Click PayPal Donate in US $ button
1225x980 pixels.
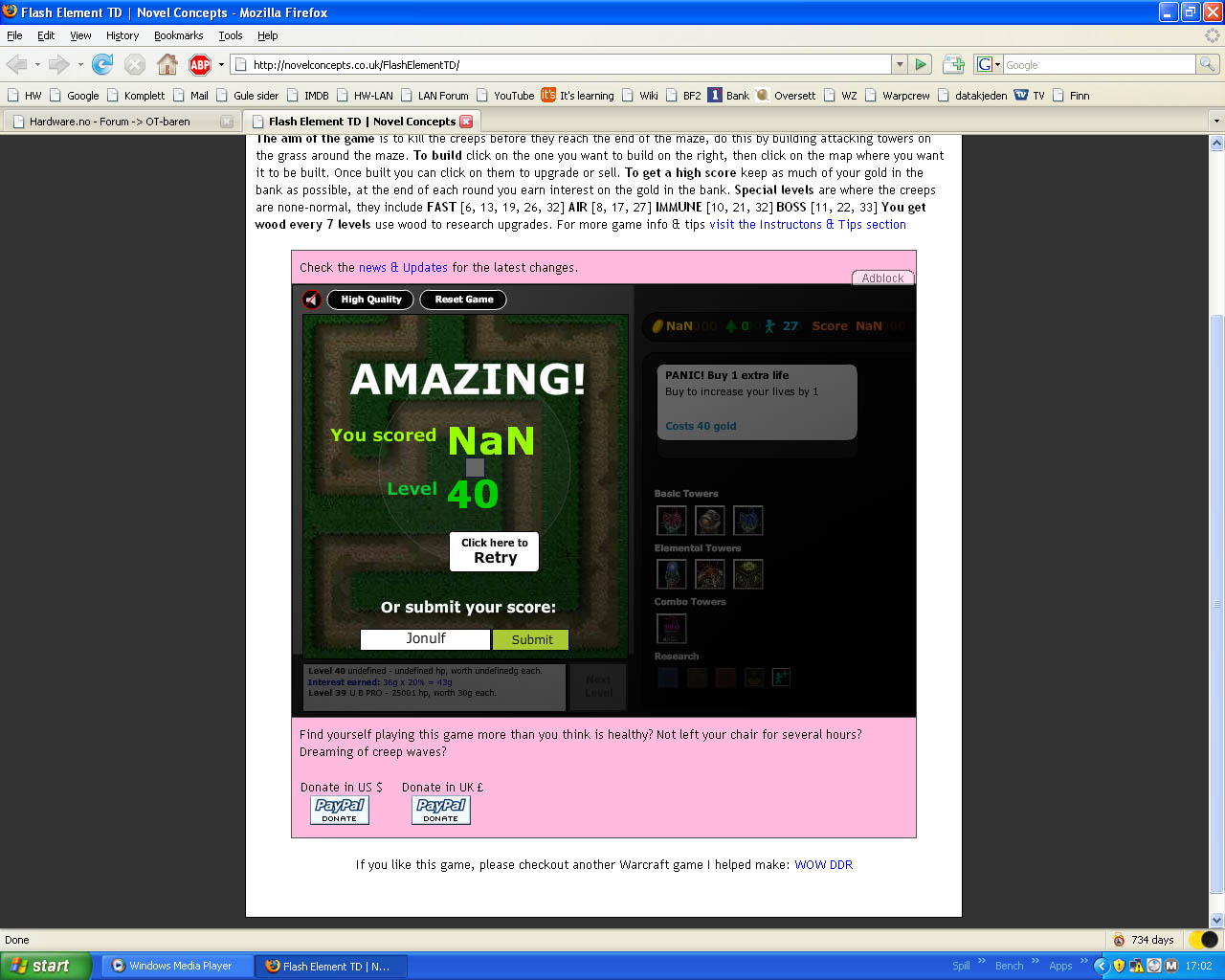coord(340,811)
